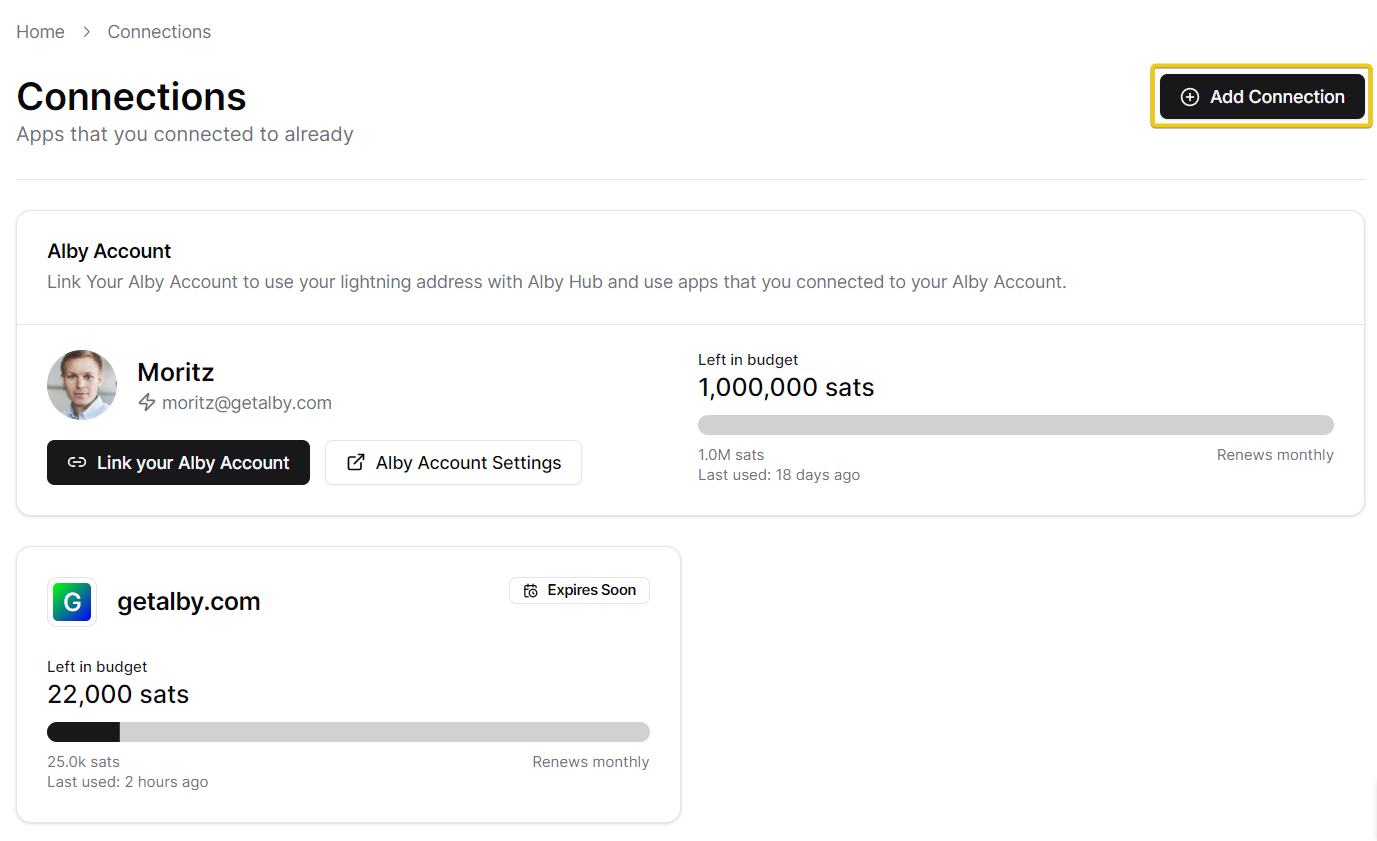The height and width of the screenshot is (841, 1377).
Task: Go to Home via breadcrumb
Action: [40, 32]
